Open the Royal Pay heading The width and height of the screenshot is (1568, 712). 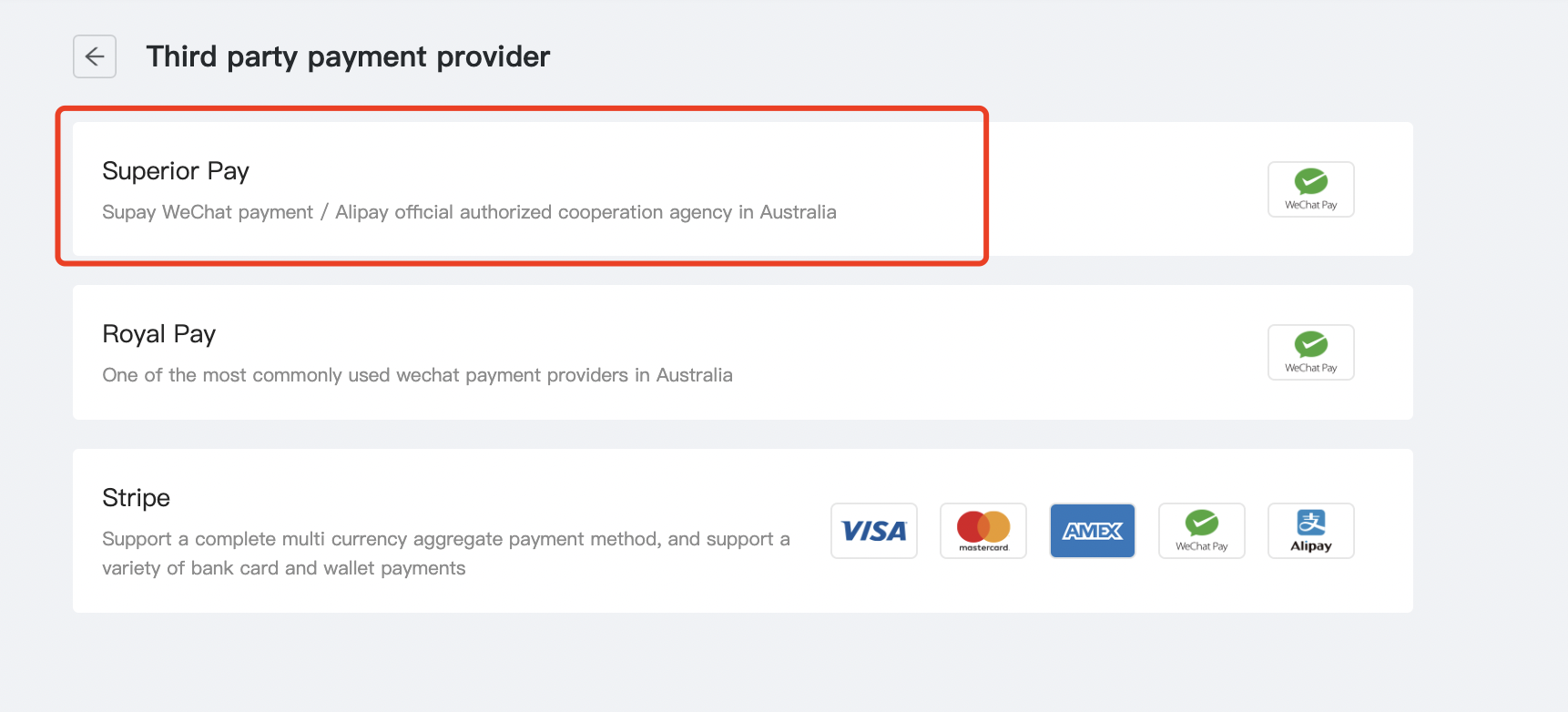159,334
